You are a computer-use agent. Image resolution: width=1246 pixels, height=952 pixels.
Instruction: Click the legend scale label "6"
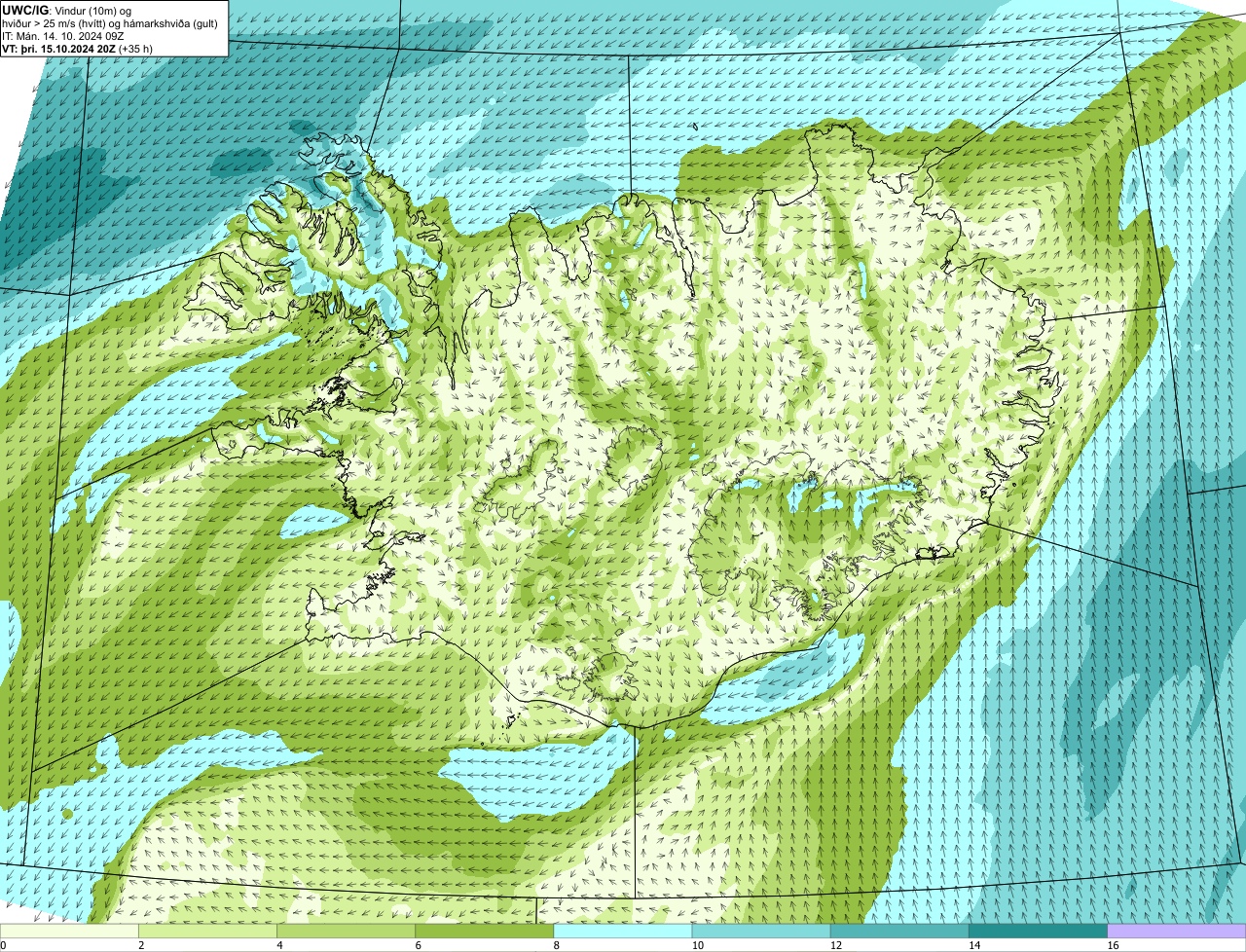[x=418, y=945]
